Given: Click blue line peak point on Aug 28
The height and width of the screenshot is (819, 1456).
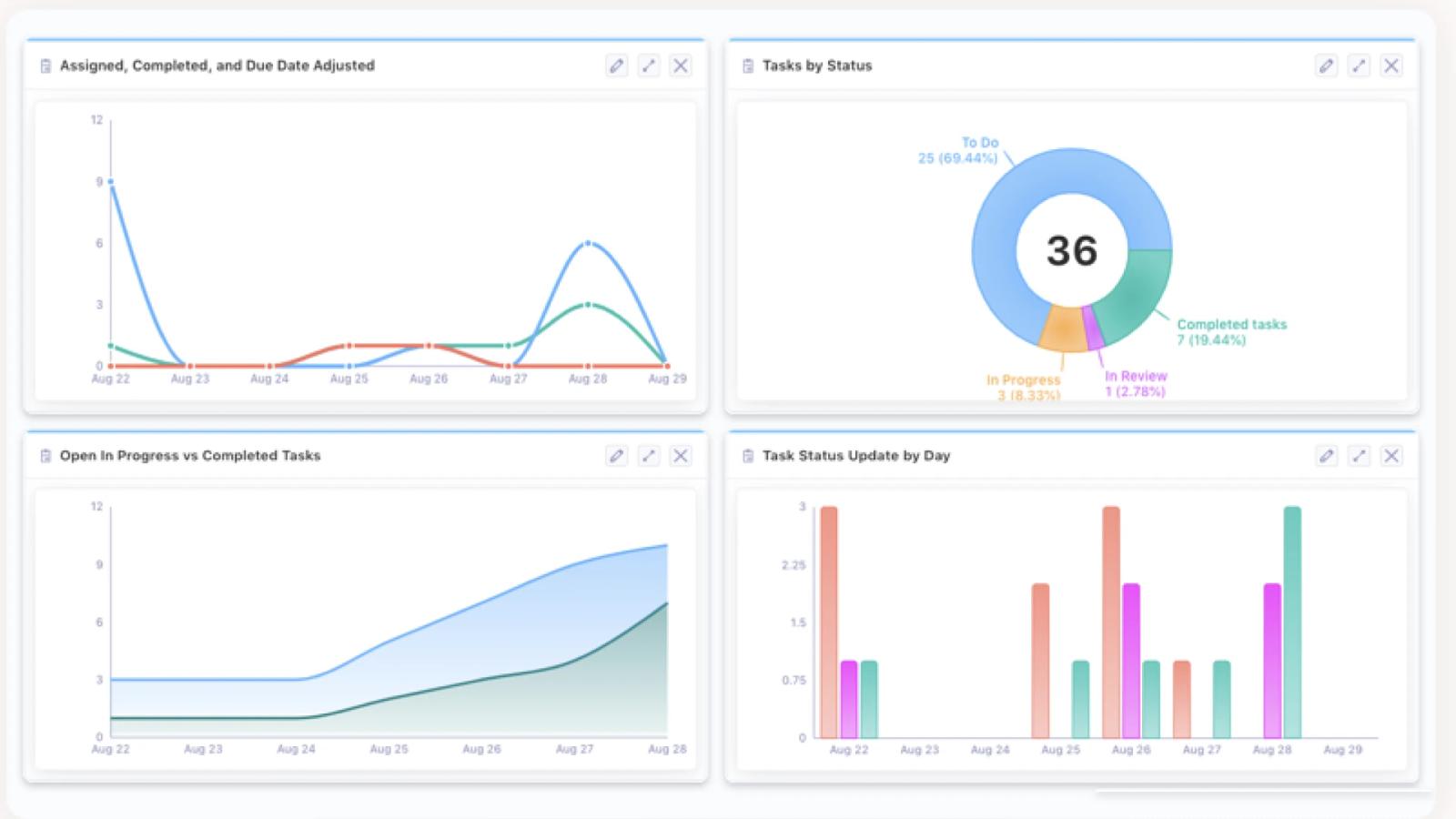Looking at the screenshot, I should [588, 243].
